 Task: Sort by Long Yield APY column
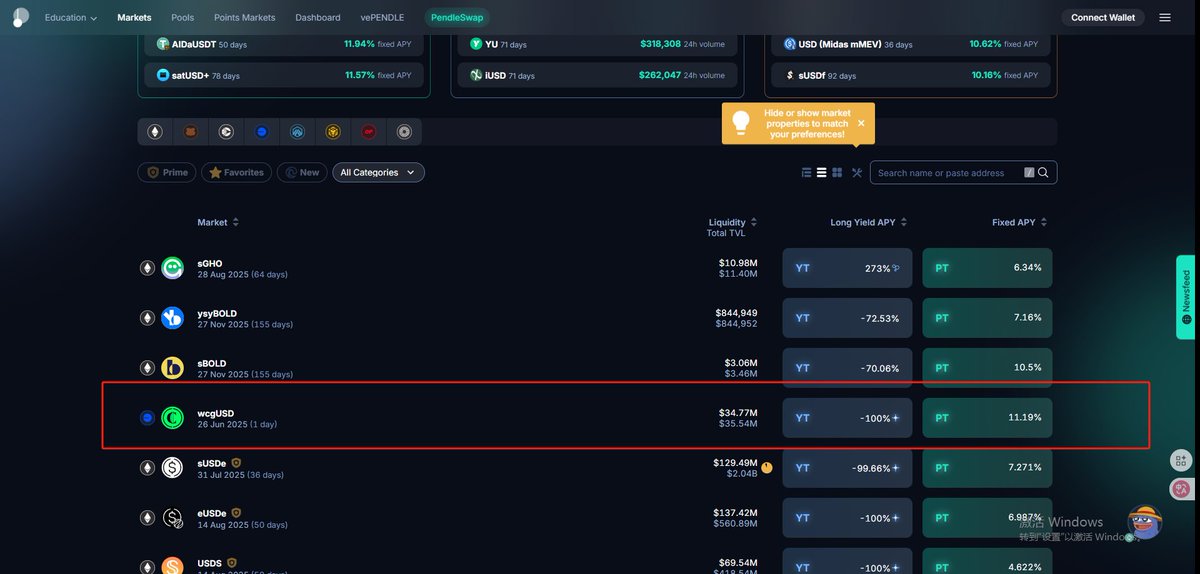click(x=868, y=222)
